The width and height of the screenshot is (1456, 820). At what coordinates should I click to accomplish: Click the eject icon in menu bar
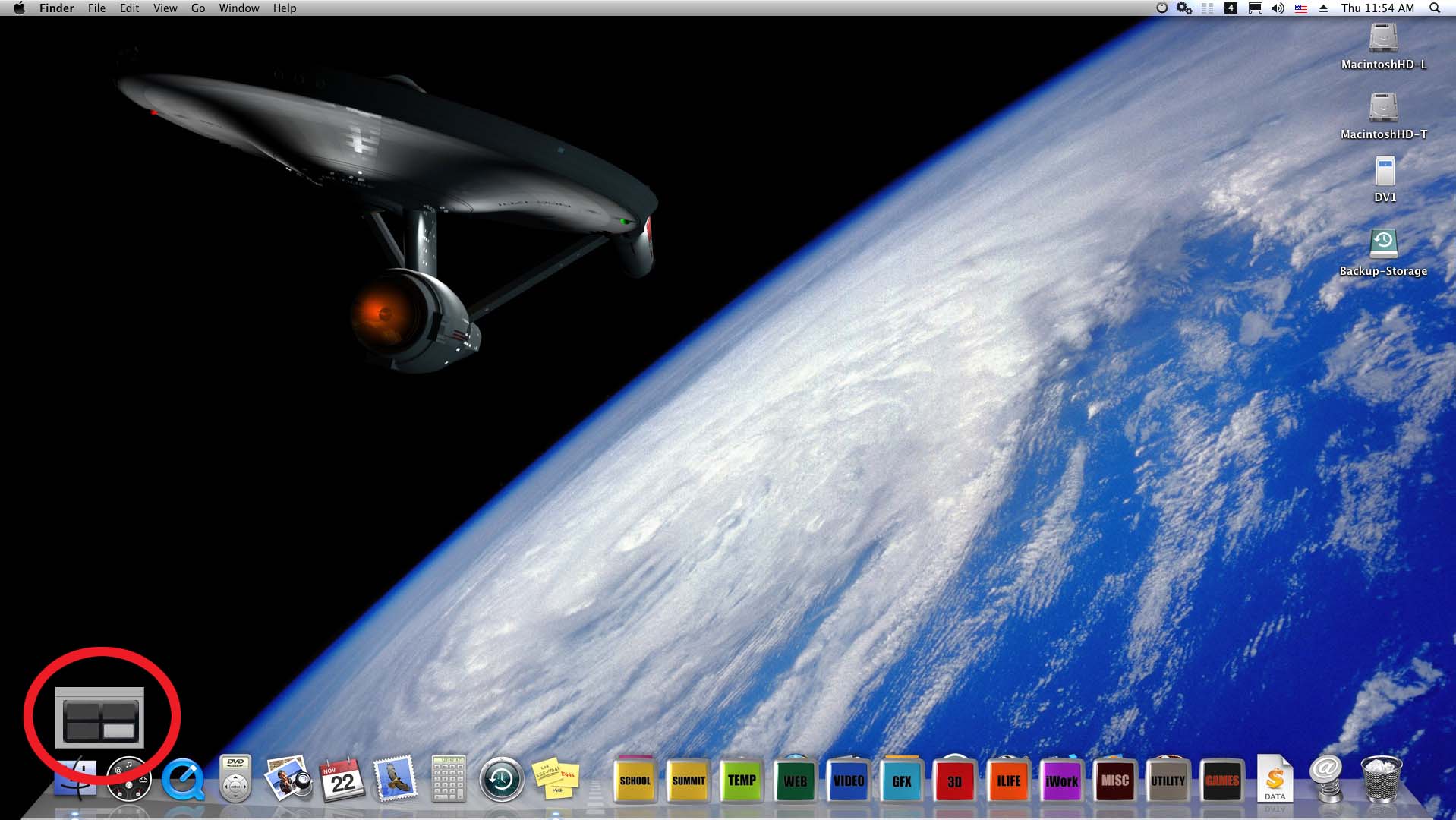(1323, 8)
